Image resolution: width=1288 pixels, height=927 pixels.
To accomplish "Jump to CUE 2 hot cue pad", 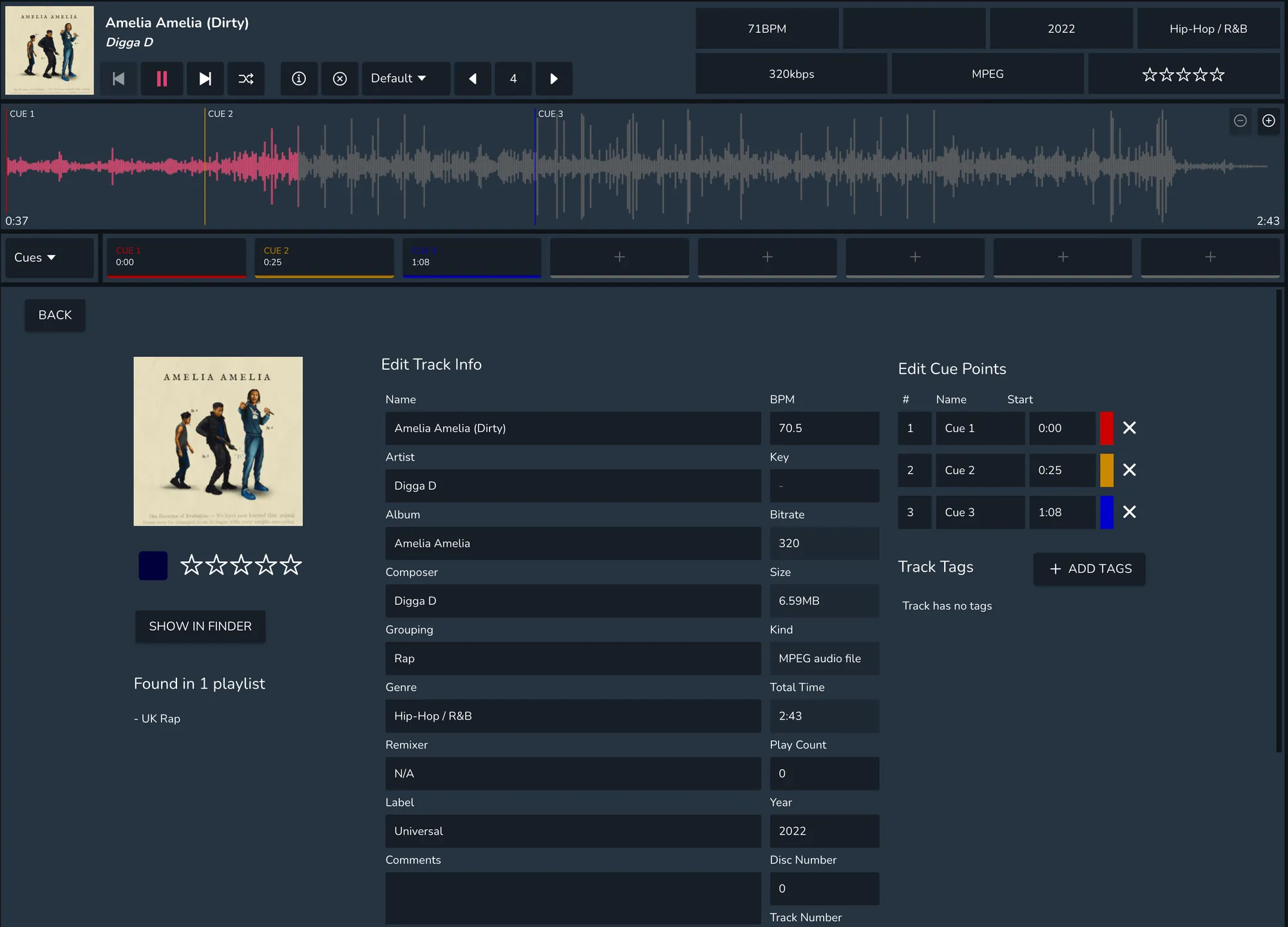I will (x=324, y=256).
